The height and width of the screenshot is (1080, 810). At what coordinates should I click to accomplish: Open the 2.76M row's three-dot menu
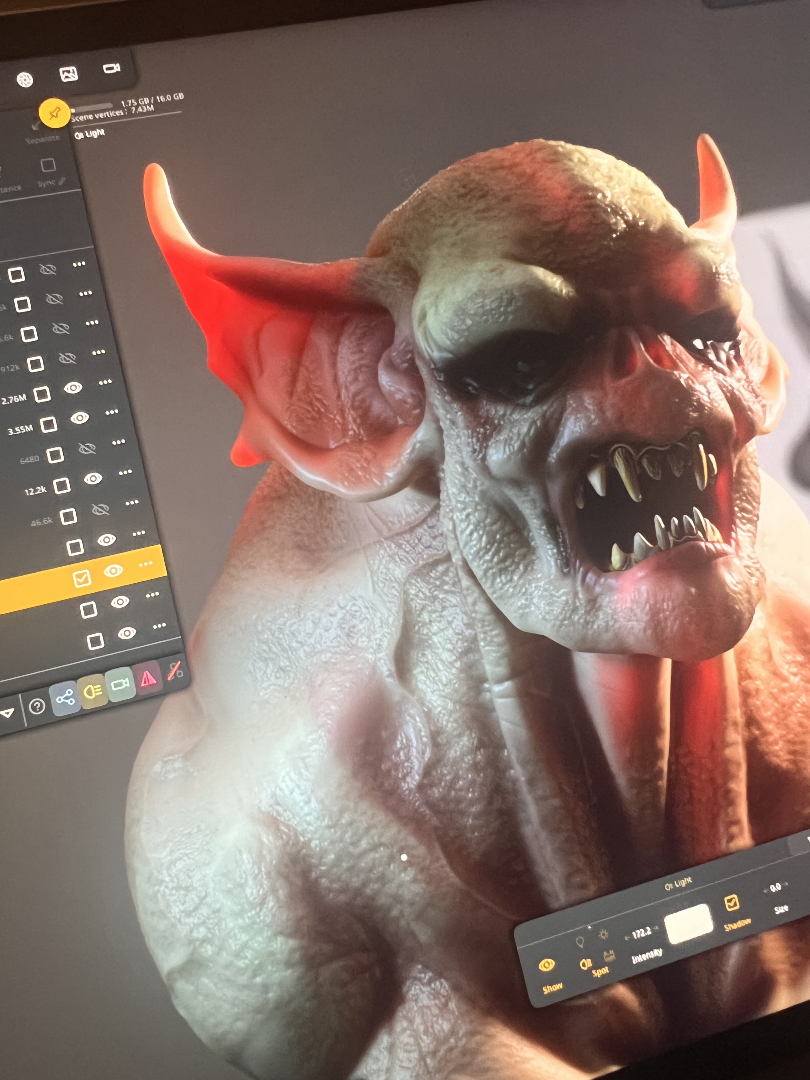(x=105, y=382)
